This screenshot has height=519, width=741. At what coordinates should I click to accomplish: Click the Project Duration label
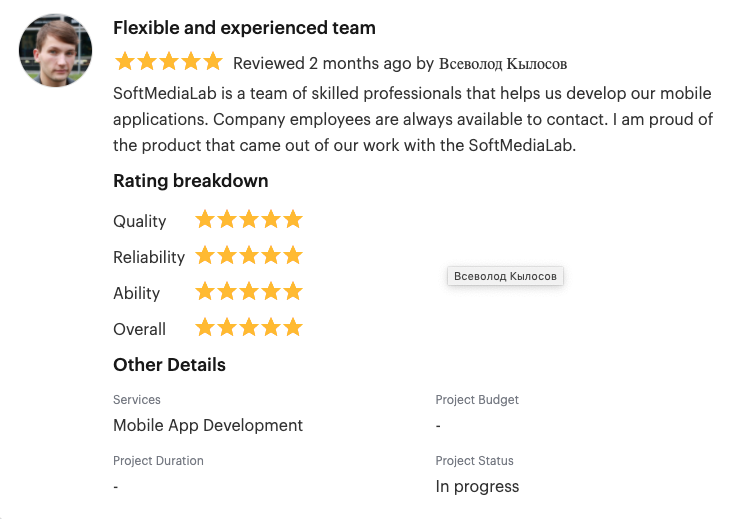[158, 461]
